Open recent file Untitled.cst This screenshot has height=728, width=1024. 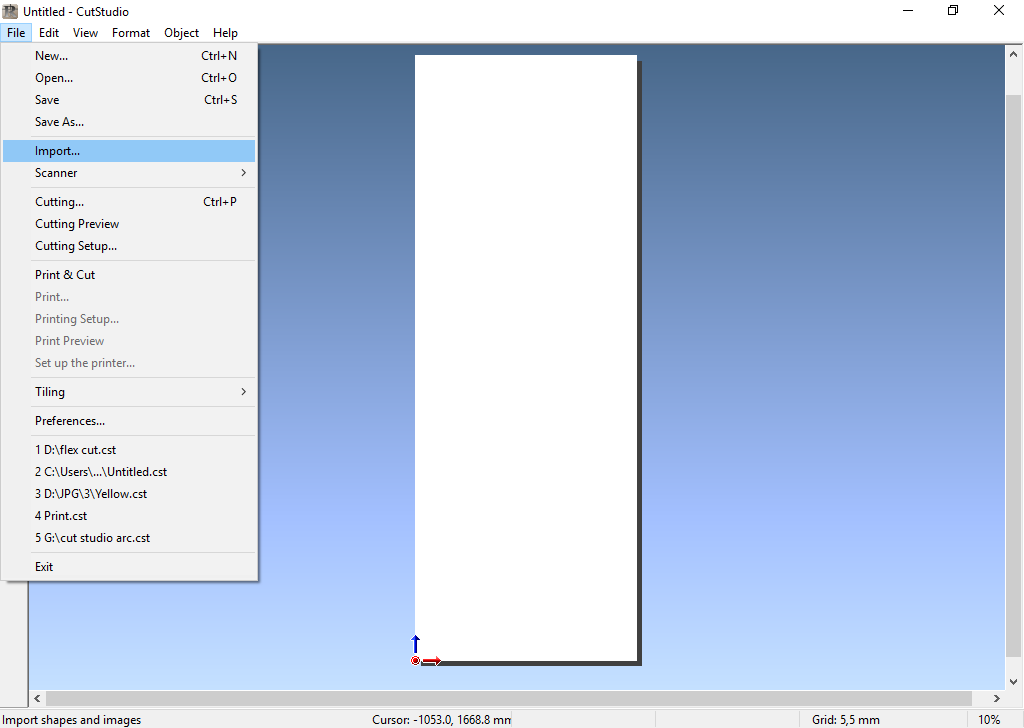click(x=129, y=472)
